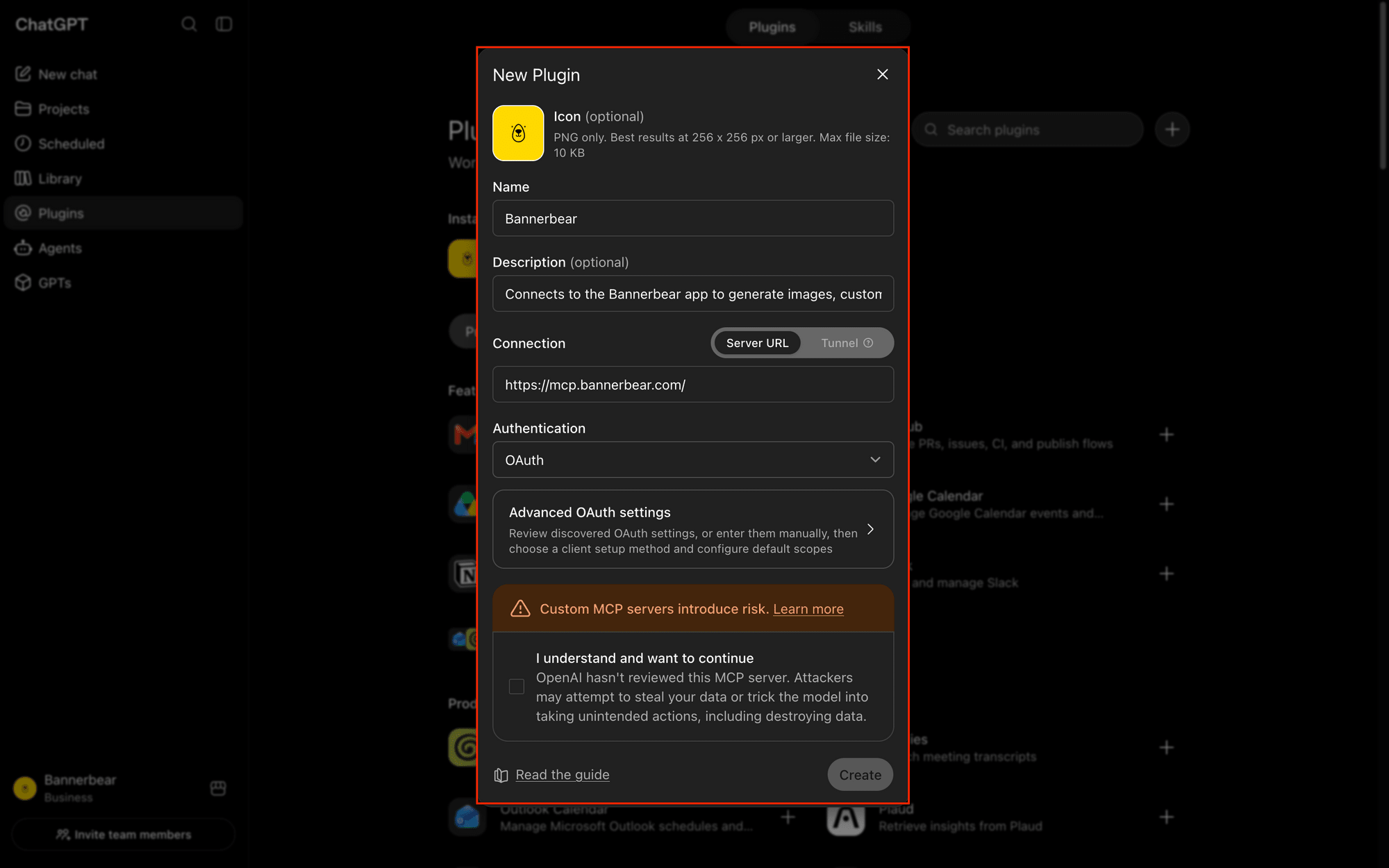Click the Create plugin button
Image resolution: width=1389 pixels, height=868 pixels.
[860, 775]
